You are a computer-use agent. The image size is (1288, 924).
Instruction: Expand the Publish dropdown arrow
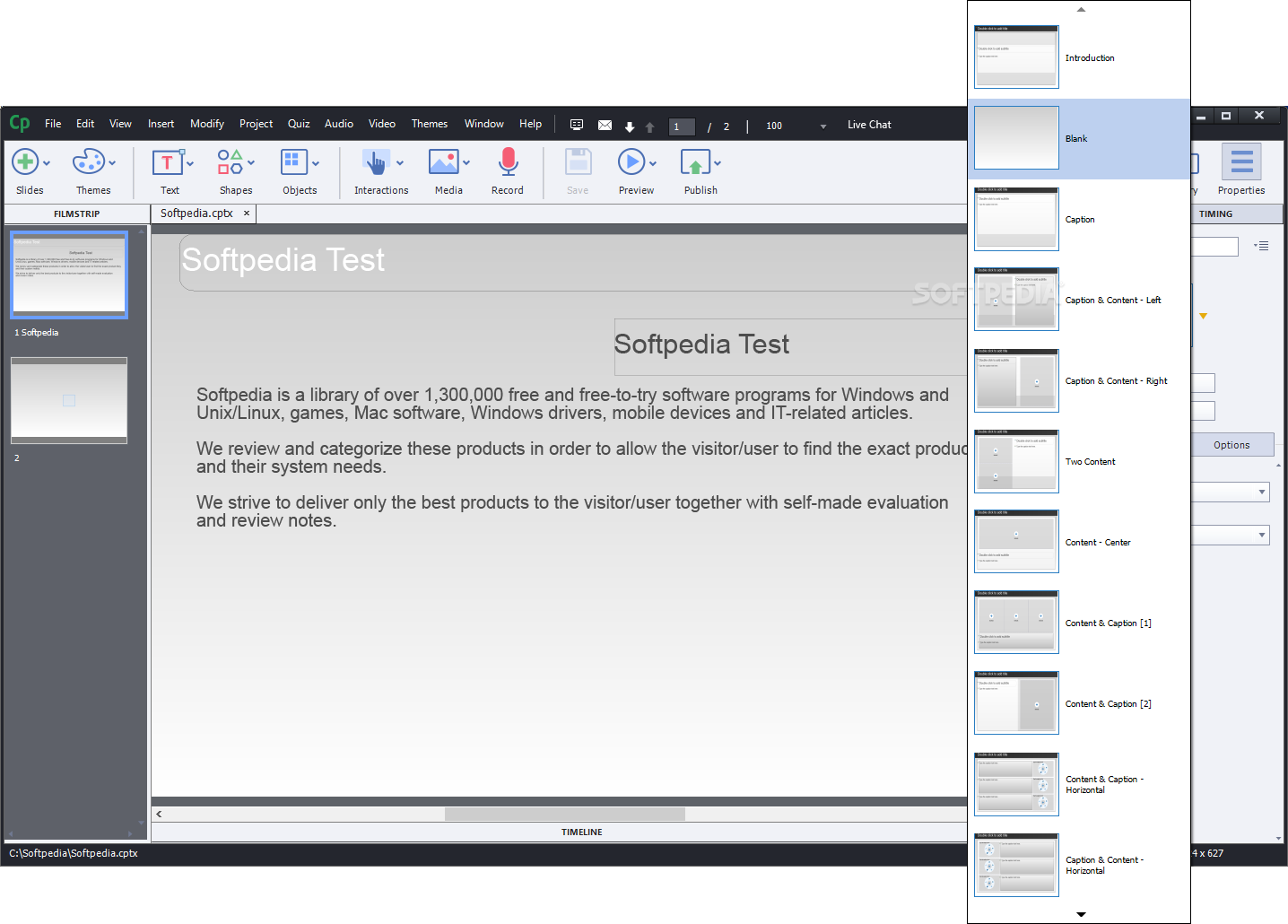coord(718,163)
